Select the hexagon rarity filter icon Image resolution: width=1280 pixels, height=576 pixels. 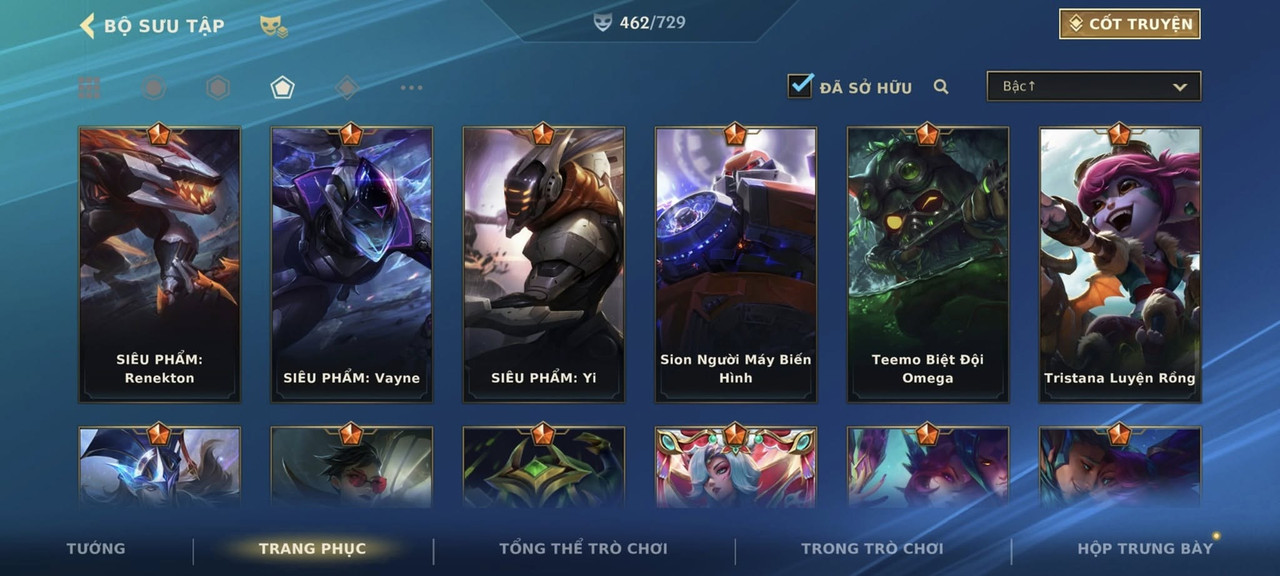pyautogui.click(x=218, y=88)
